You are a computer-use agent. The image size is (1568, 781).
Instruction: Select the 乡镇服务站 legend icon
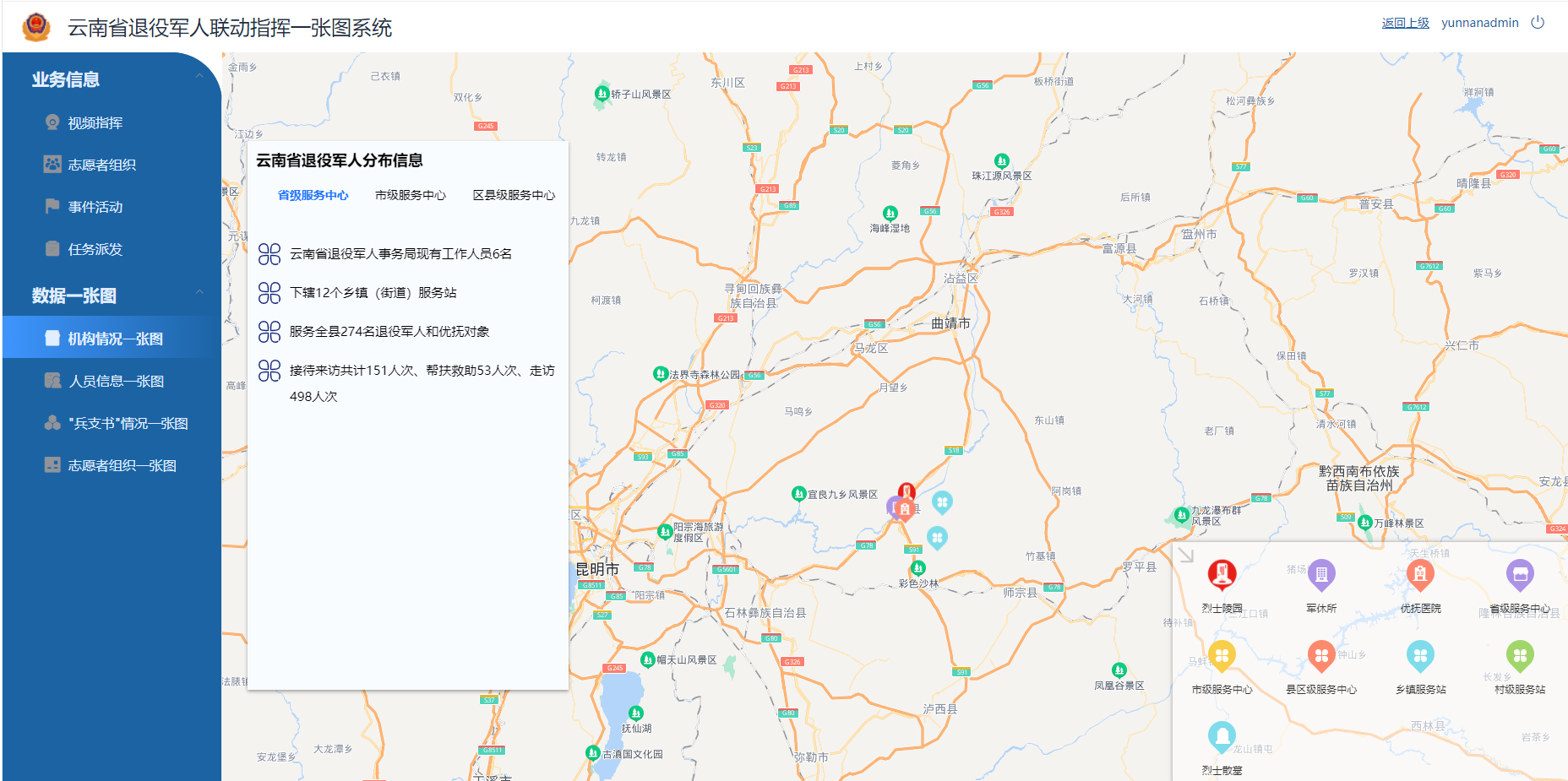pyautogui.click(x=1420, y=656)
